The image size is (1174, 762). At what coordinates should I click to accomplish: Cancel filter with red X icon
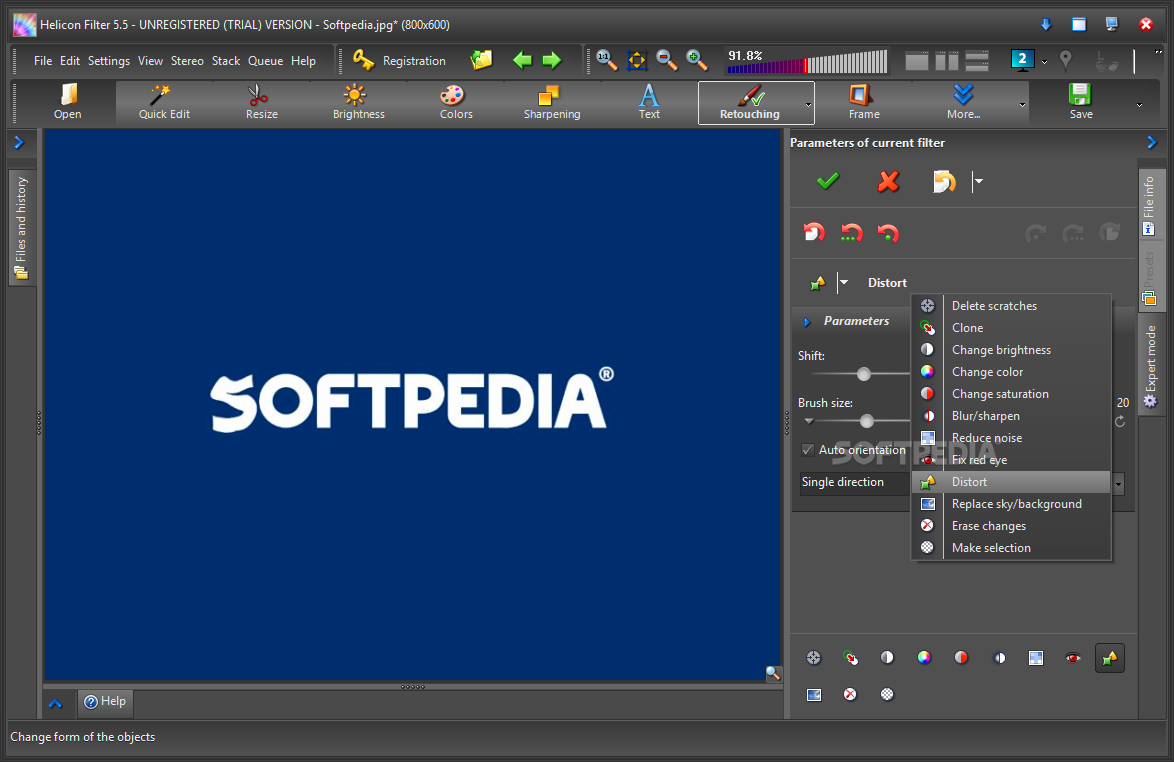point(887,181)
